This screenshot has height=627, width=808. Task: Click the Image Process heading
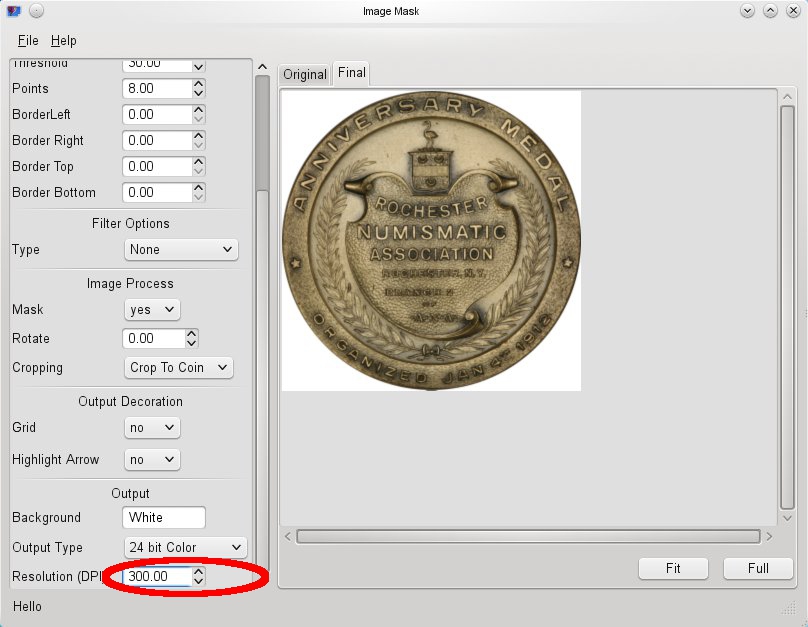(130, 284)
